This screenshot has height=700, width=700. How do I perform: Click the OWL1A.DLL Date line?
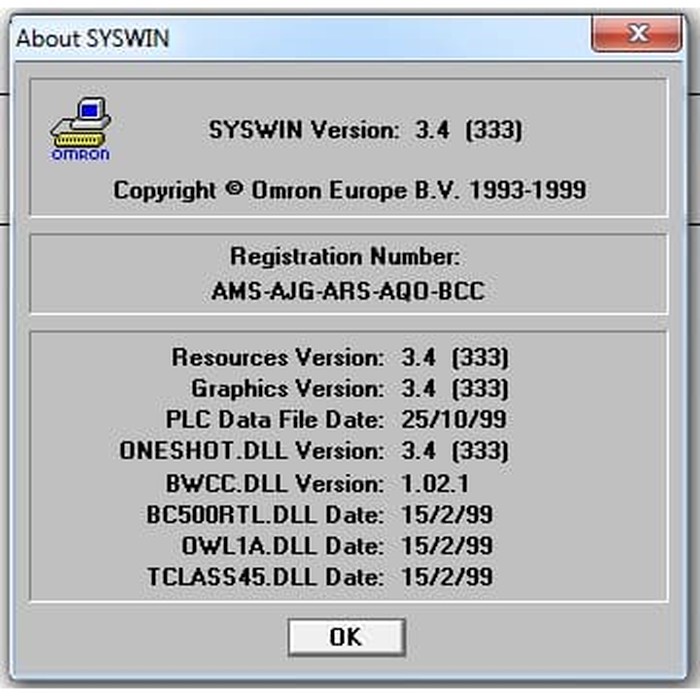337,545
